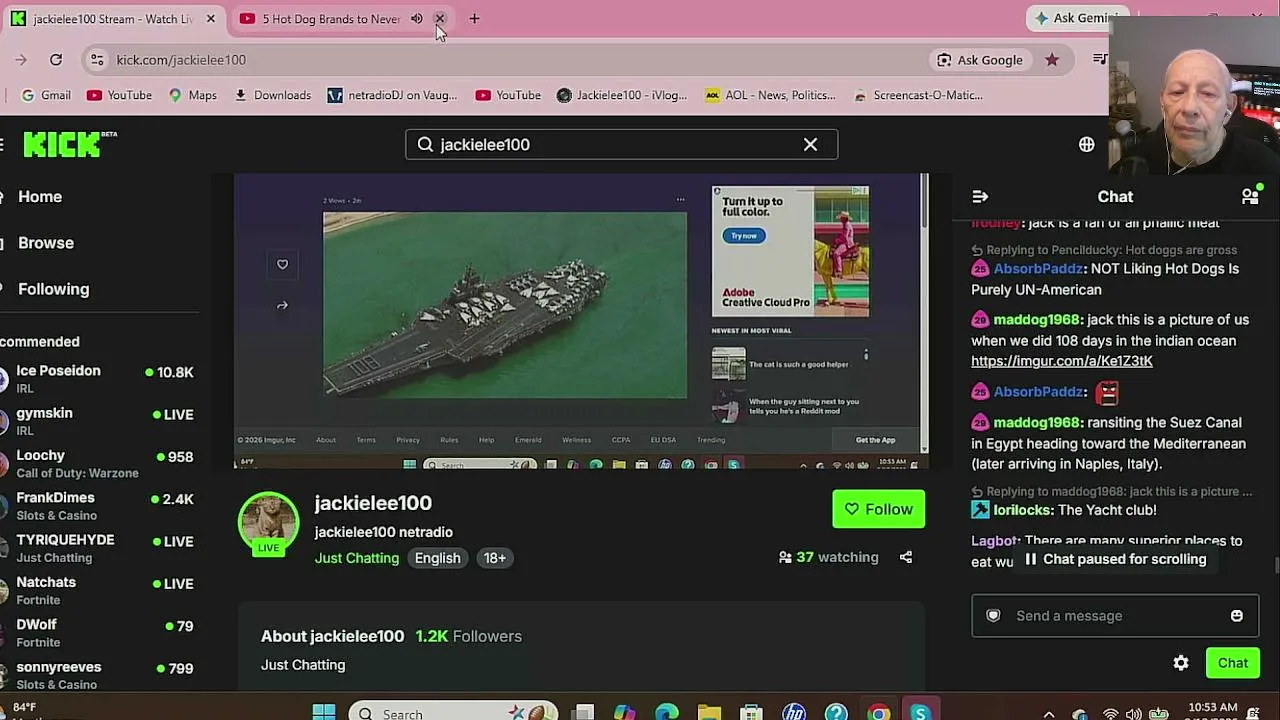1280x720 pixels.
Task: Send message with the green Chat button
Action: tap(1233, 663)
